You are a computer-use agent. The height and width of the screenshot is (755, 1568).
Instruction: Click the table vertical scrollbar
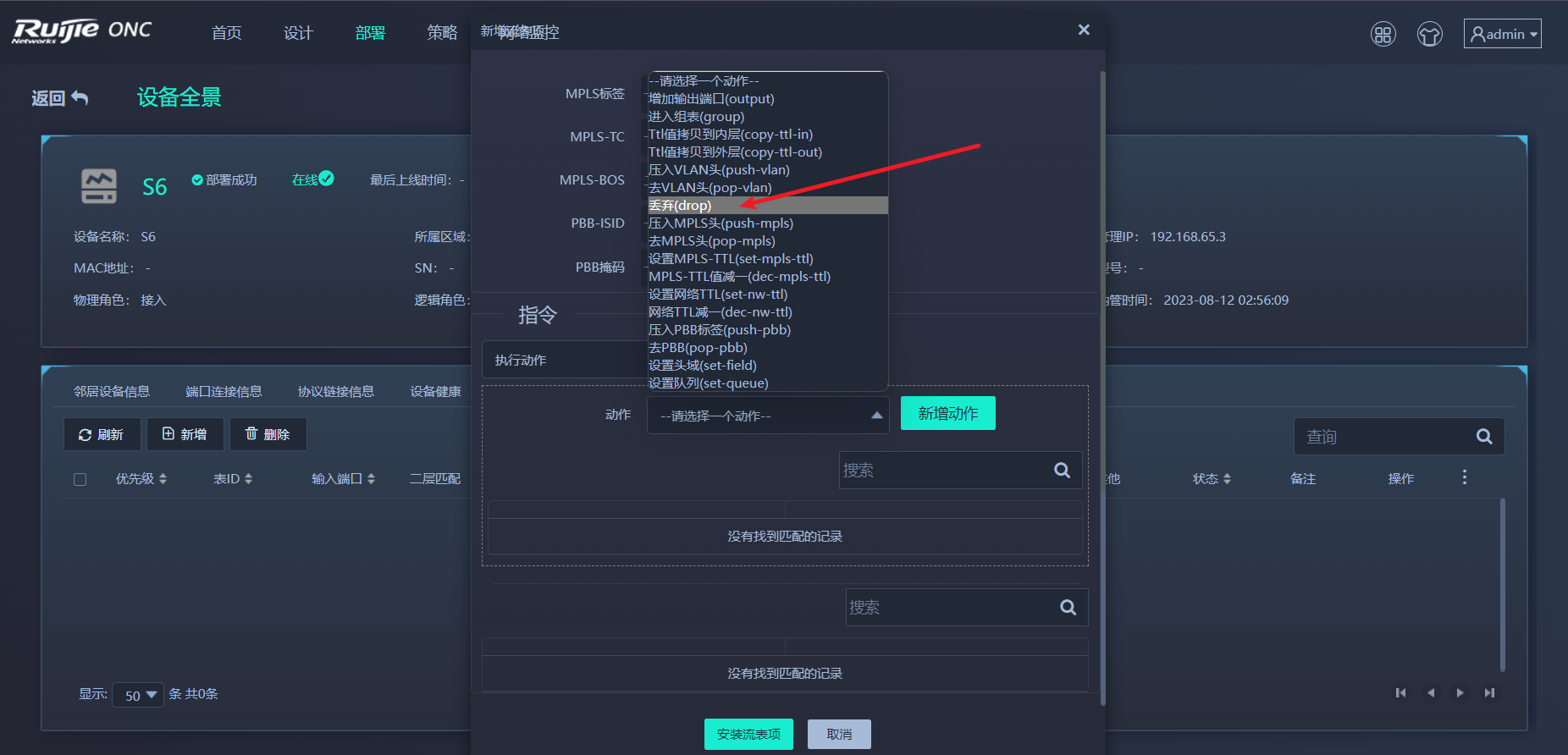pyautogui.click(x=1503, y=584)
